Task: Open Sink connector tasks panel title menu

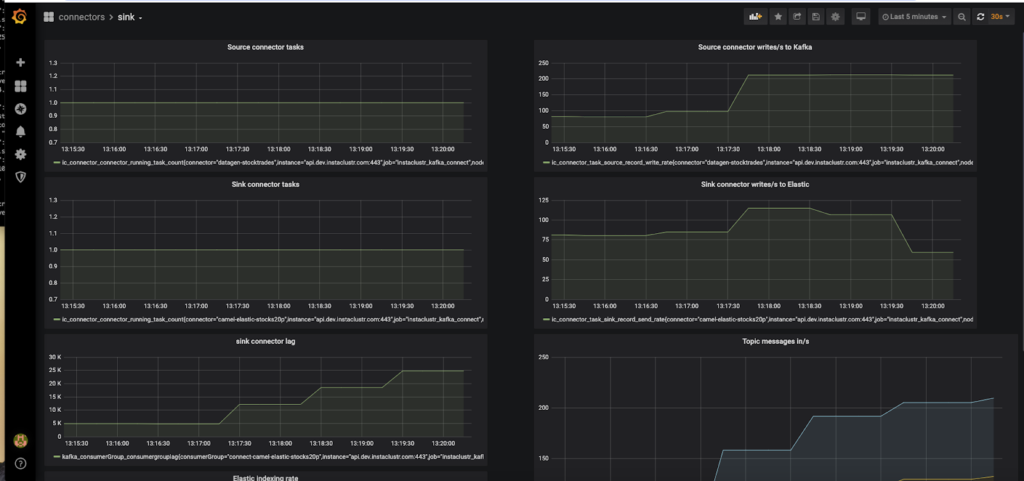Action: [x=265, y=184]
